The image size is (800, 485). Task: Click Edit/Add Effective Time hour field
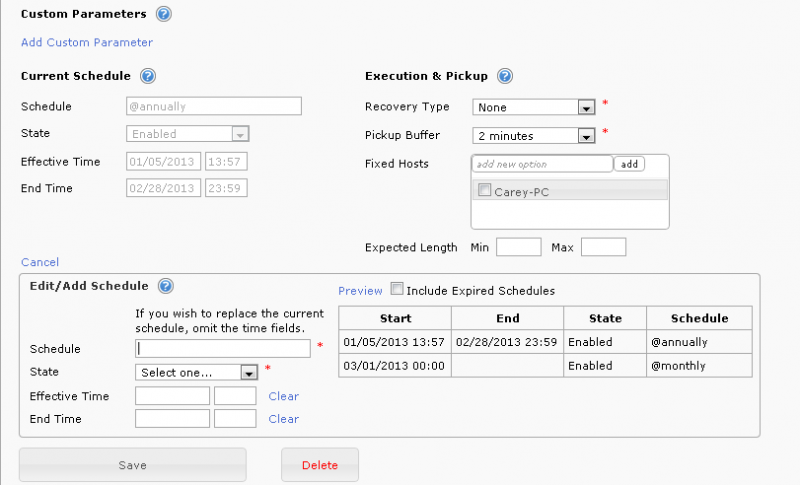click(235, 396)
